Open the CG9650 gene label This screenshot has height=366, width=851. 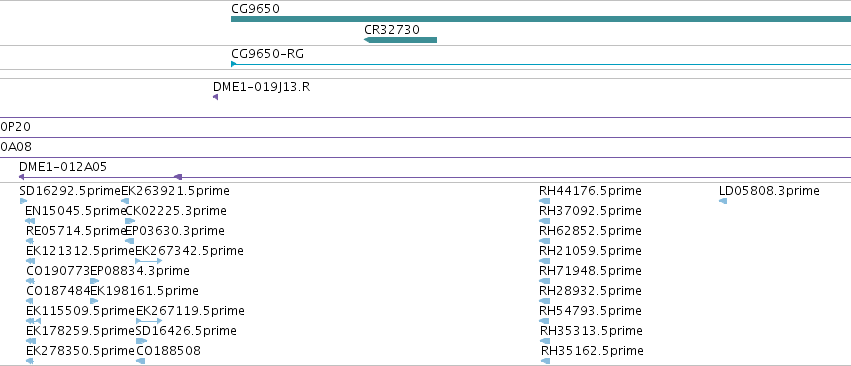[256, 9]
